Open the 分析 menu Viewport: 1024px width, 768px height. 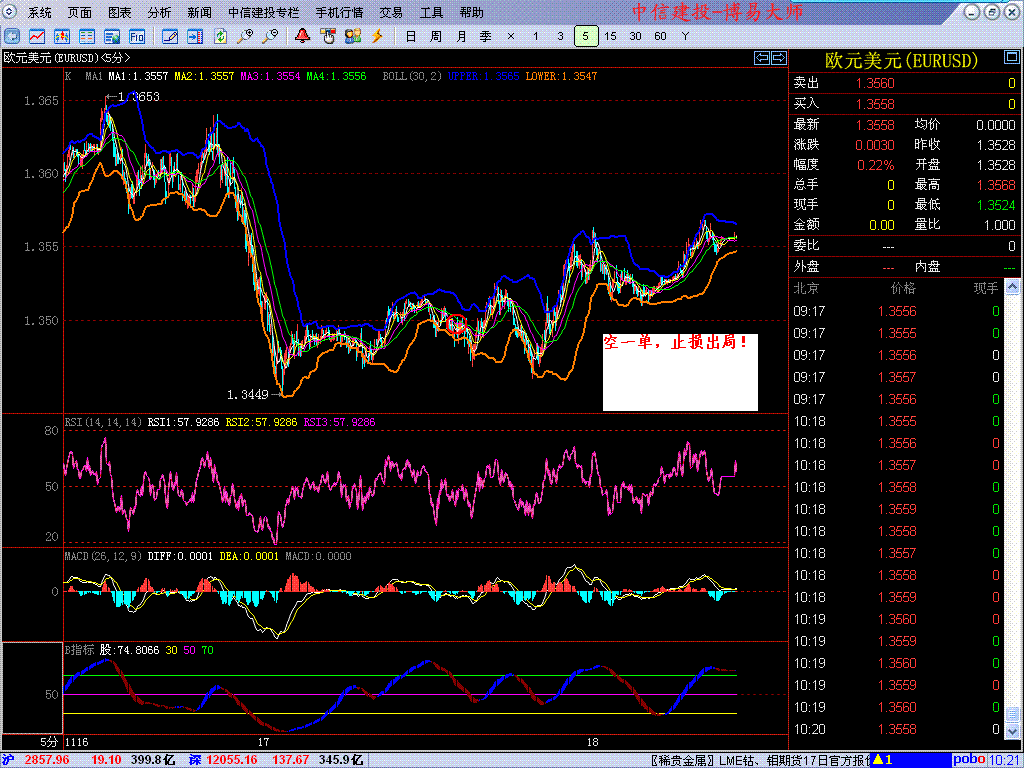[159, 12]
